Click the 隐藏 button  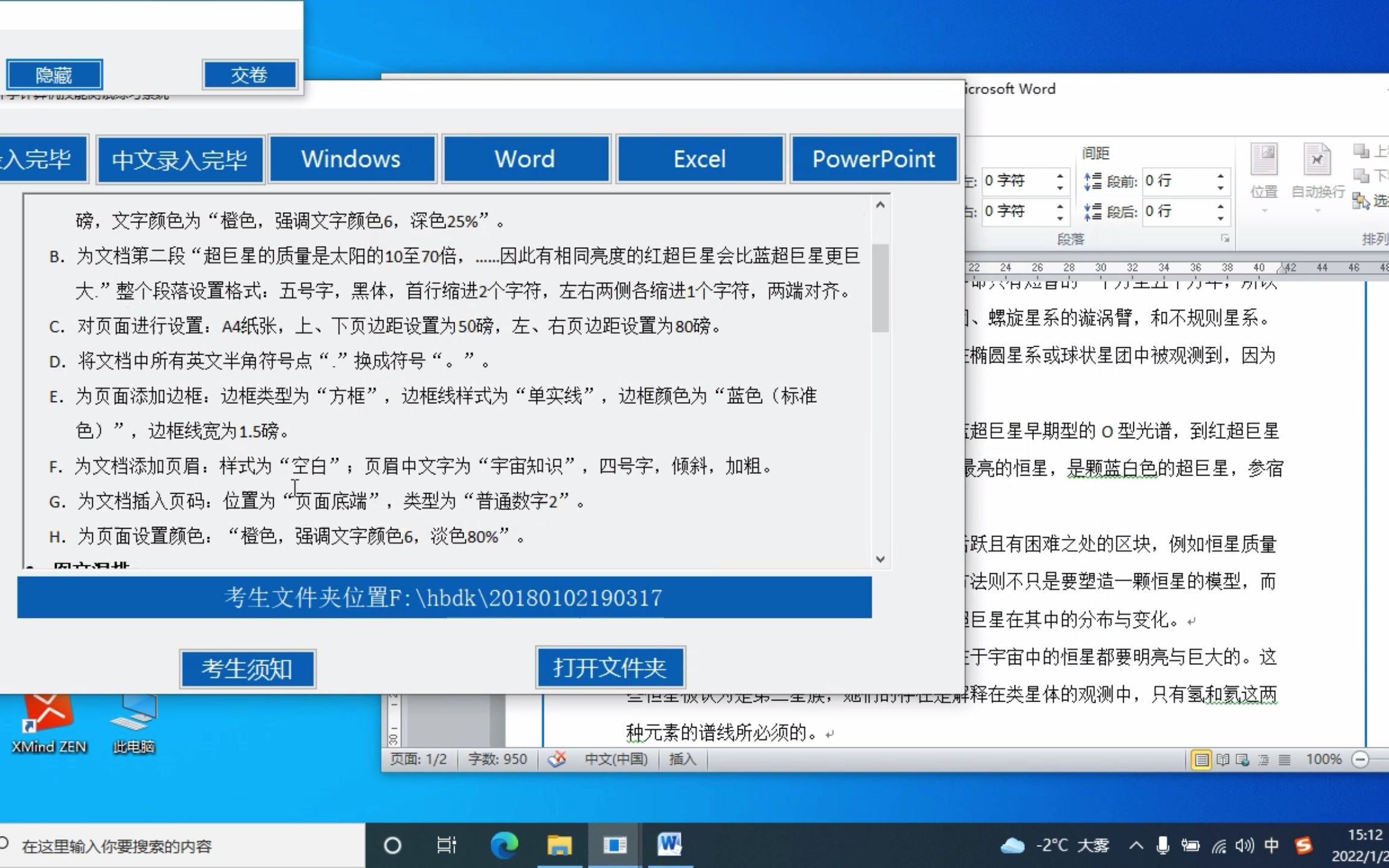(x=54, y=75)
